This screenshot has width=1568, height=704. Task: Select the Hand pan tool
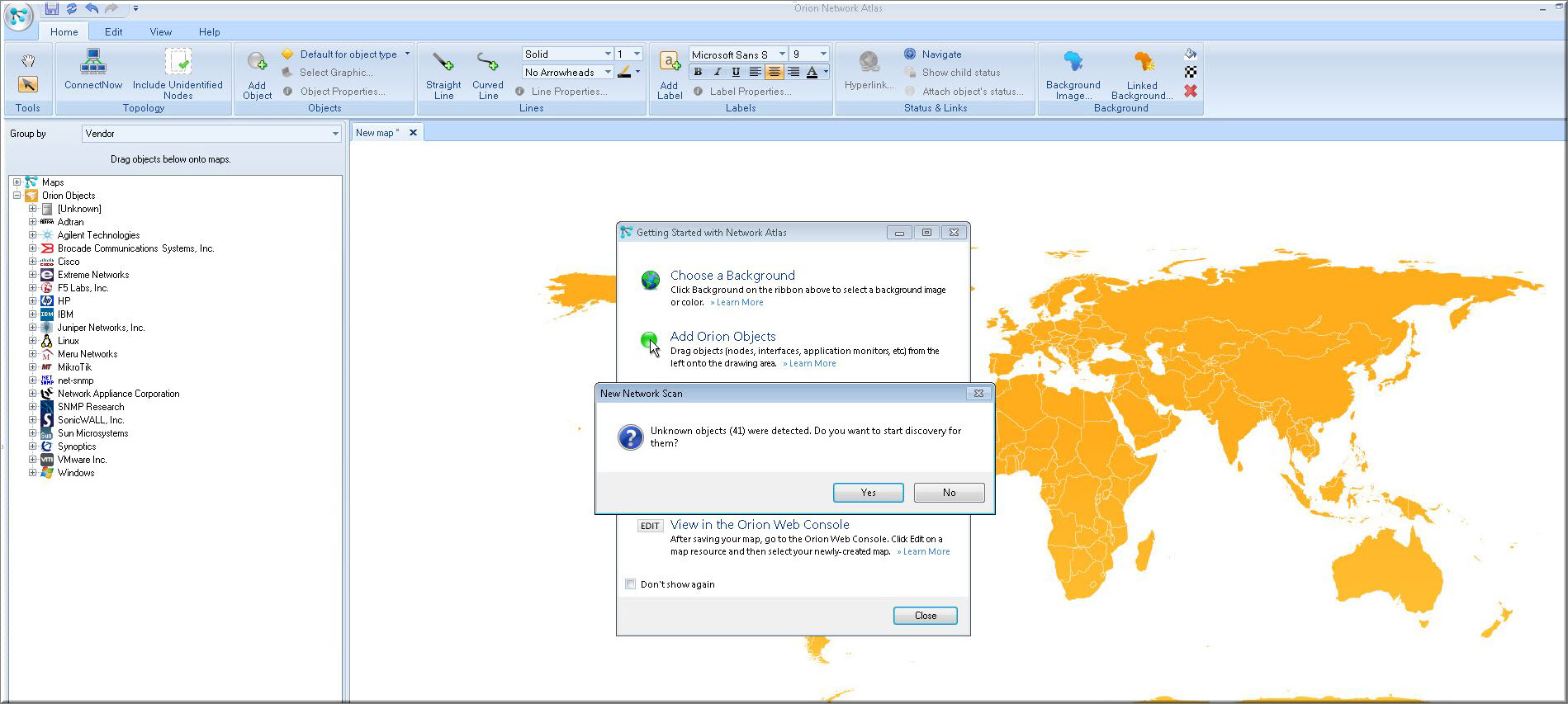click(x=28, y=61)
